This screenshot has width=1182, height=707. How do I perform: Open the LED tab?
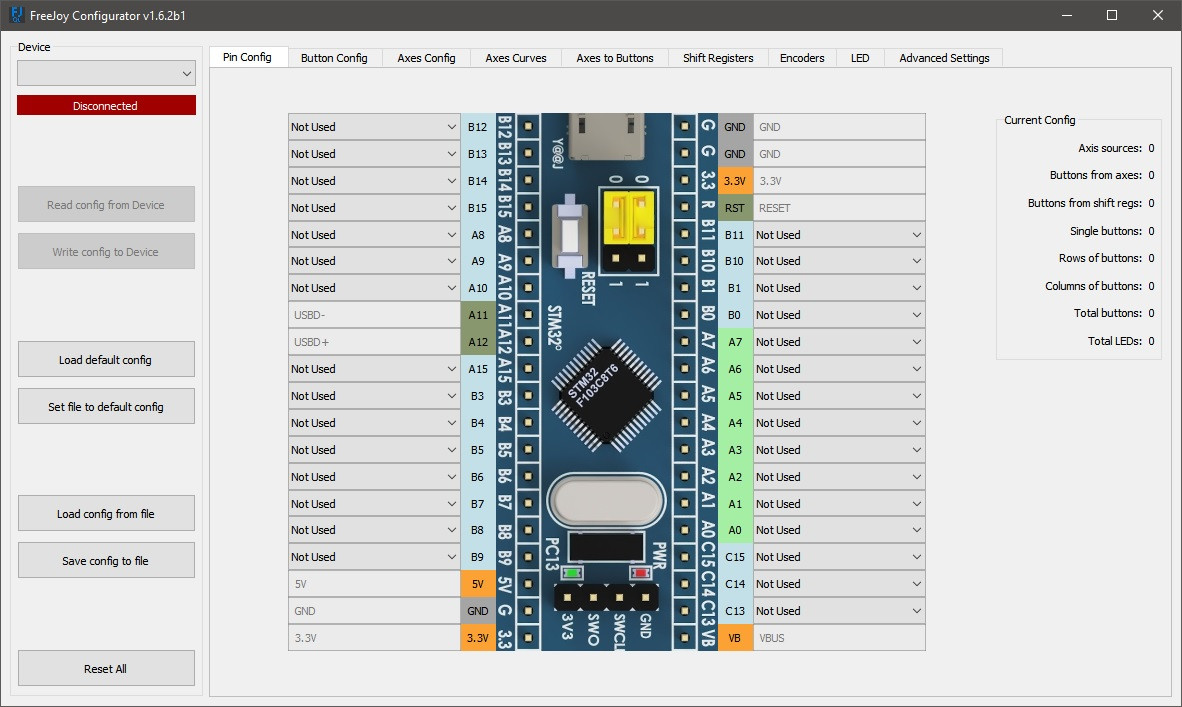(859, 58)
